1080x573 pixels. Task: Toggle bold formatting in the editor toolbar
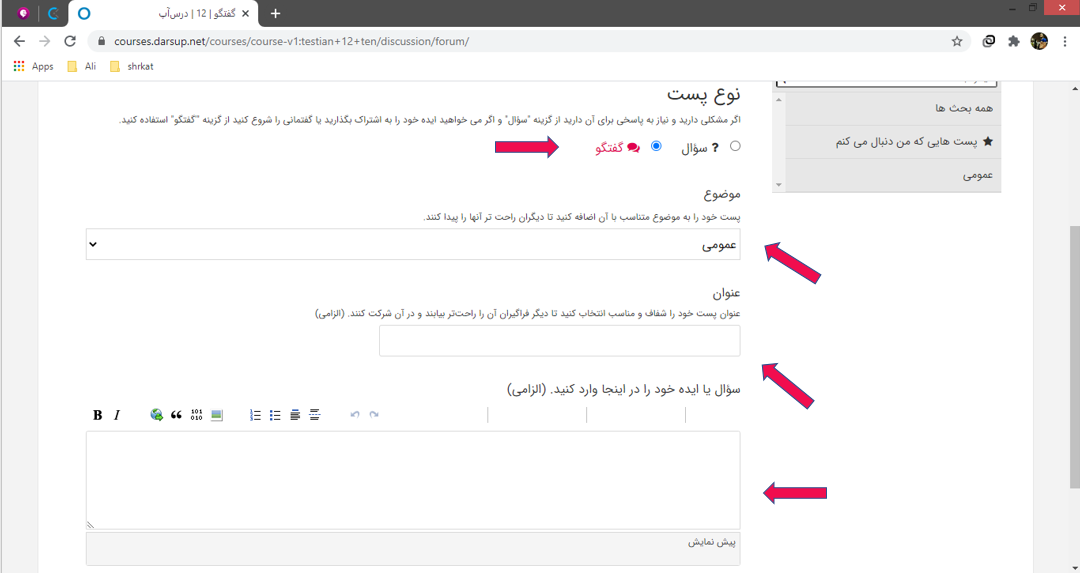point(97,415)
